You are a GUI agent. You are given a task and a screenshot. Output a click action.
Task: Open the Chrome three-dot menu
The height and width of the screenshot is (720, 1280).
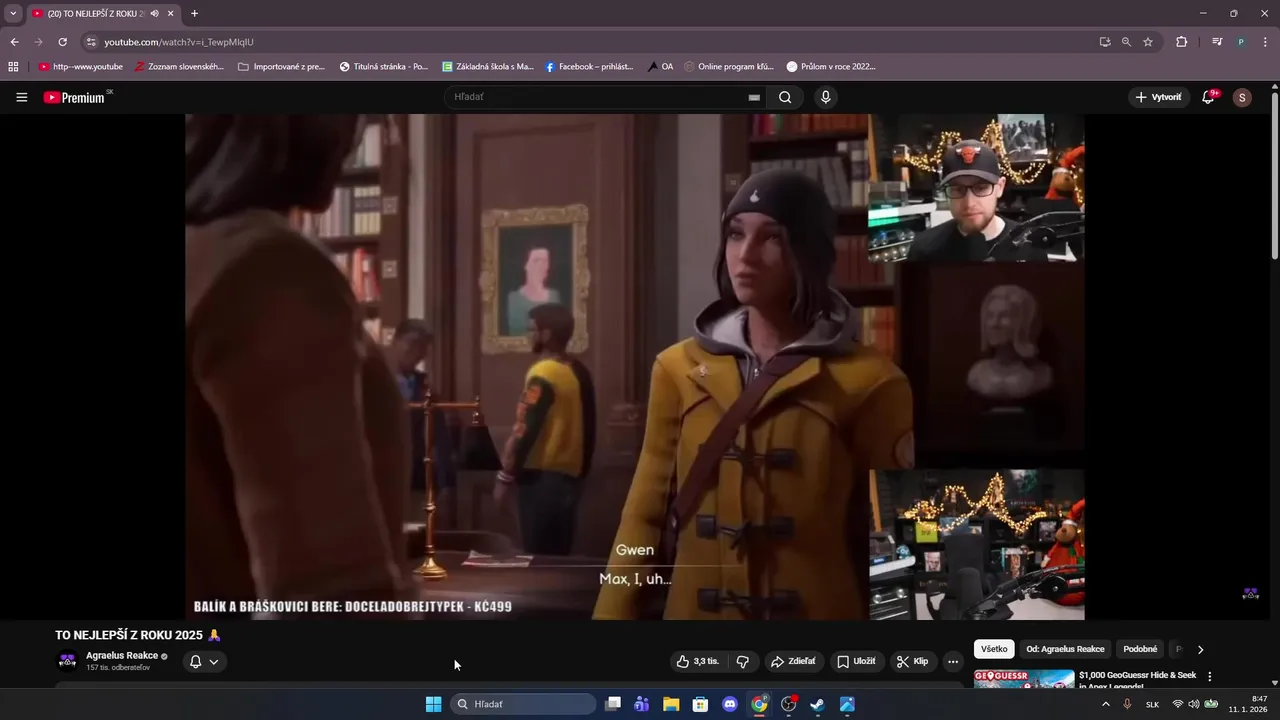1264,42
